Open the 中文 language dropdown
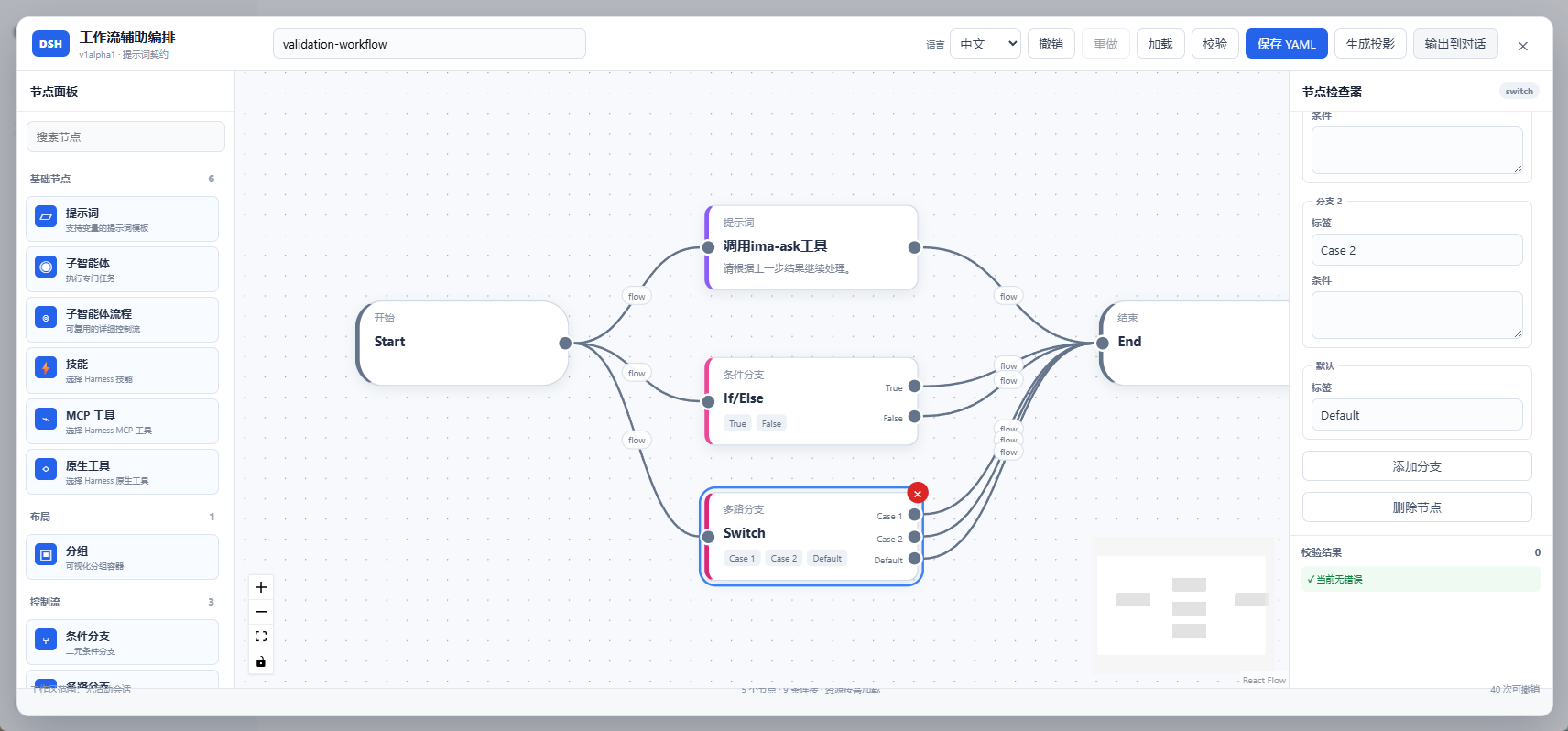 pos(985,44)
